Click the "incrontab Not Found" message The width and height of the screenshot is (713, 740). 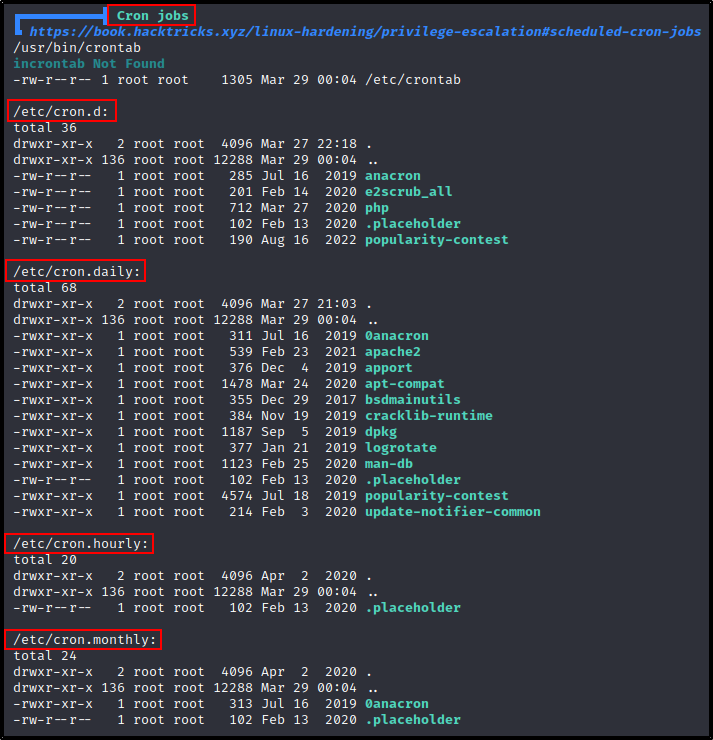[88, 63]
